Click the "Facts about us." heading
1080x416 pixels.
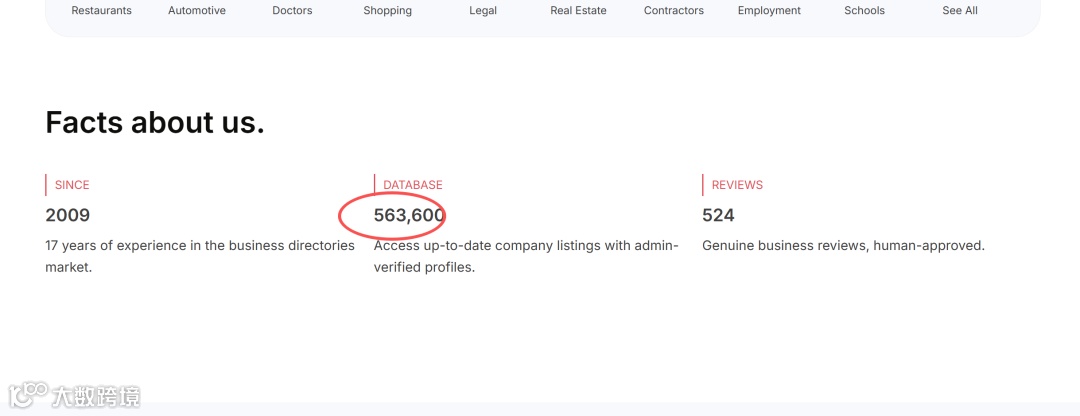(155, 122)
